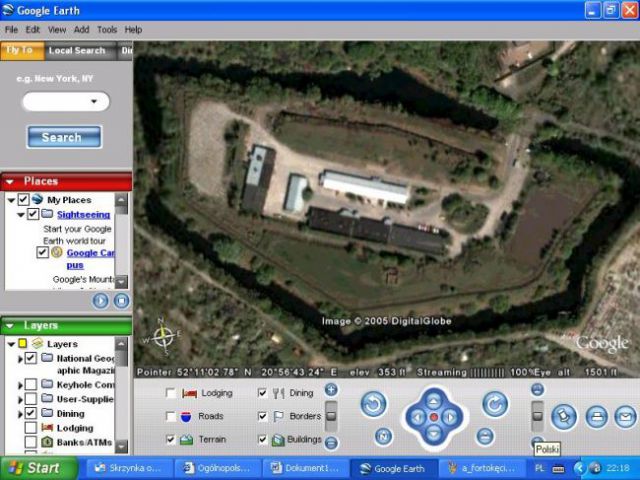Screen dimensions: 640x480
Task: Stop the tour in Places panel
Action: 121,301
